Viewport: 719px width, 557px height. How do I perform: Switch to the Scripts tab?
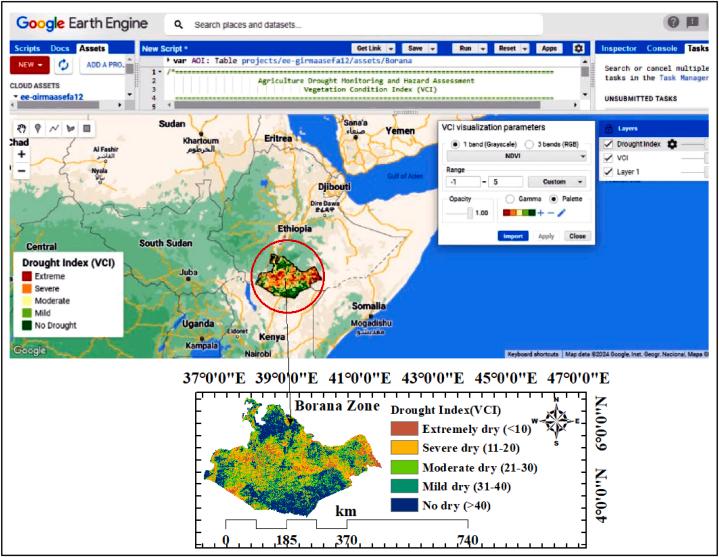[27, 48]
